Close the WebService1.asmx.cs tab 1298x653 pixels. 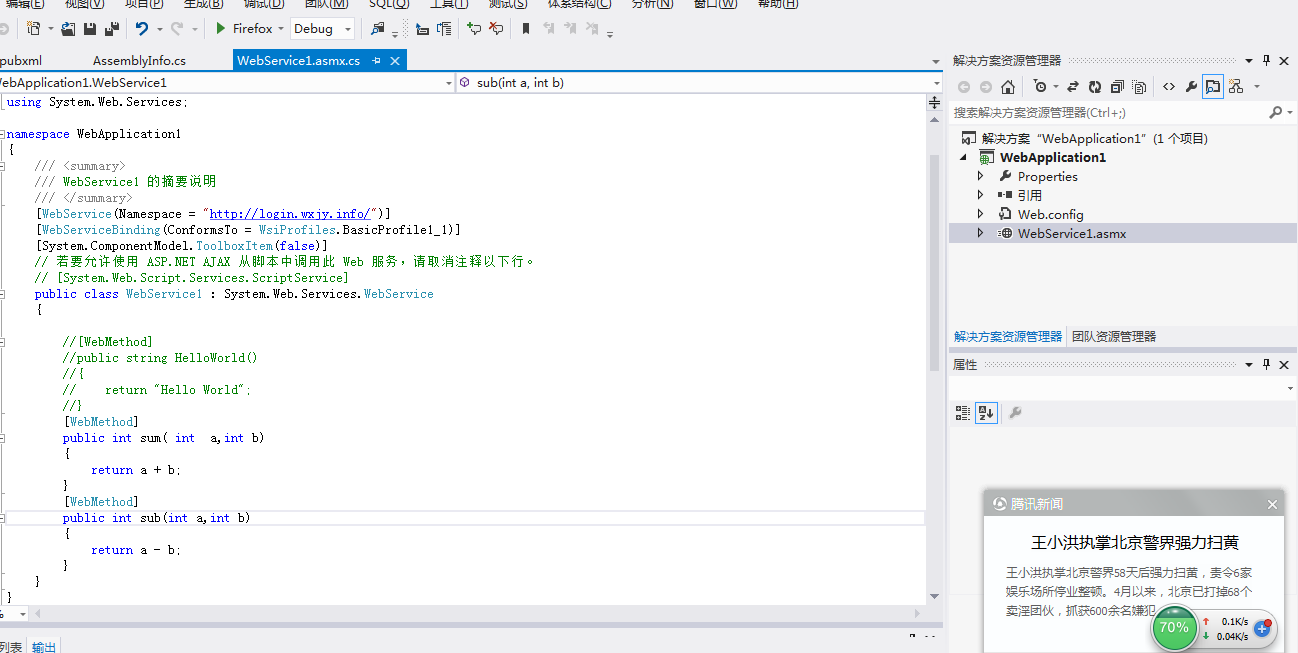pos(395,61)
